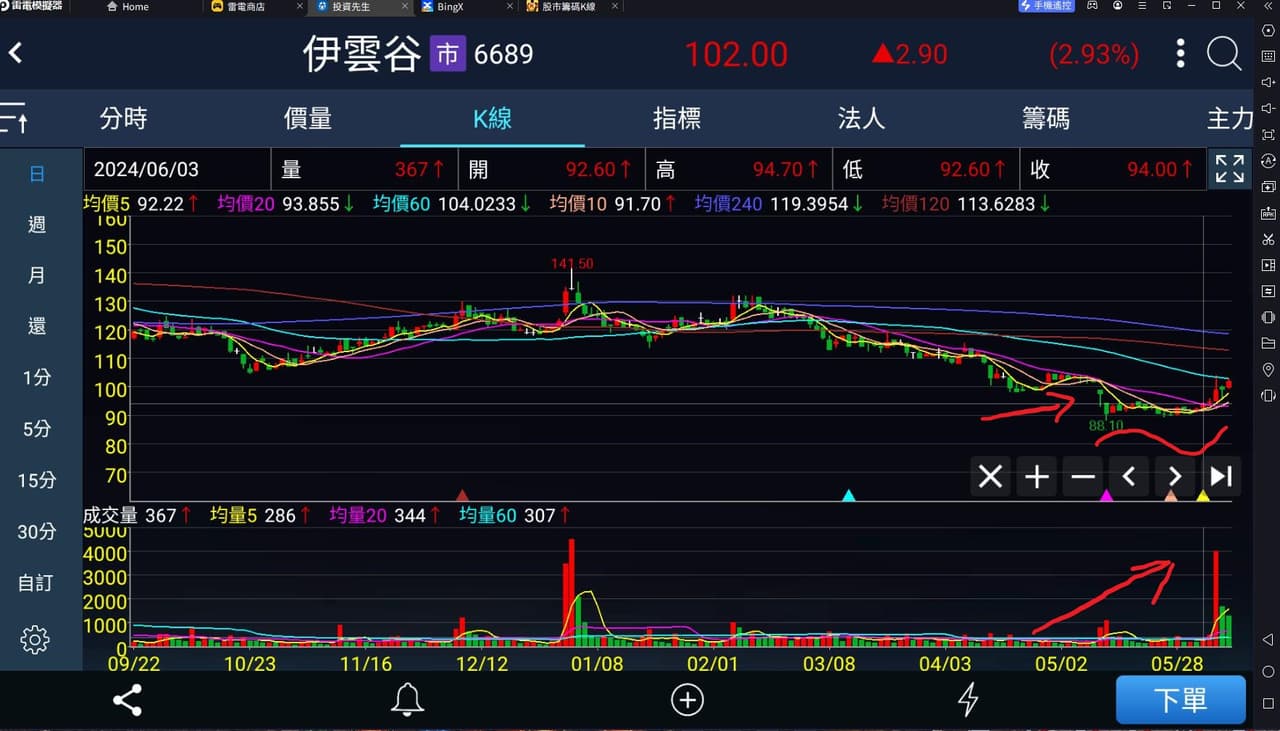The image size is (1280, 731).
Task: Click the yellow triangle marker on date axis
Action: click(1203, 495)
